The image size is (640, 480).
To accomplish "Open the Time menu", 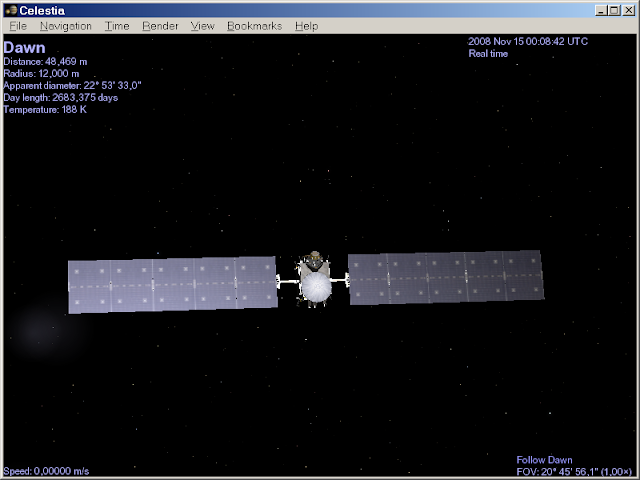I will [x=117, y=26].
